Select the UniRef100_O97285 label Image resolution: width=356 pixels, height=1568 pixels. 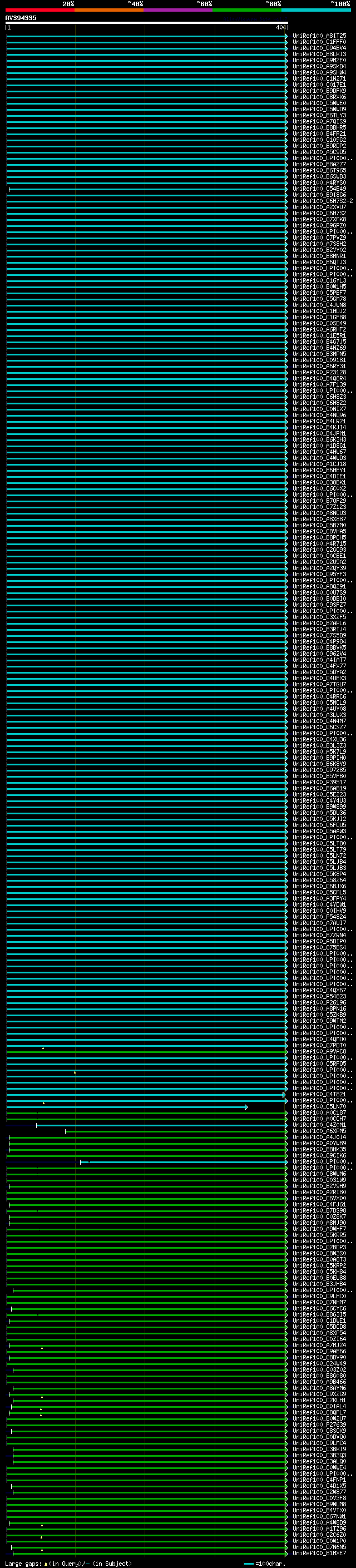(x=319, y=770)
